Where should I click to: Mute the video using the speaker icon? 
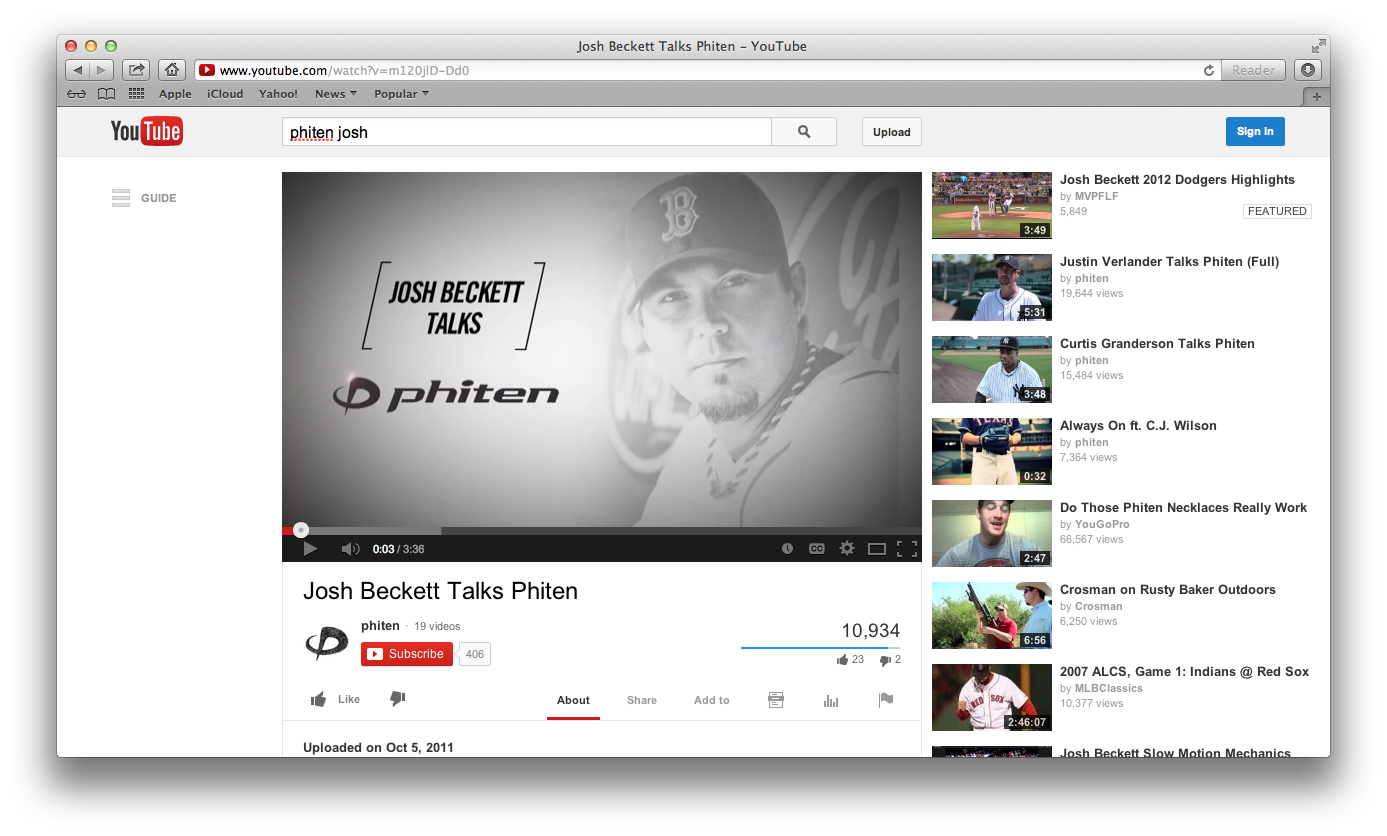point(350,548)
